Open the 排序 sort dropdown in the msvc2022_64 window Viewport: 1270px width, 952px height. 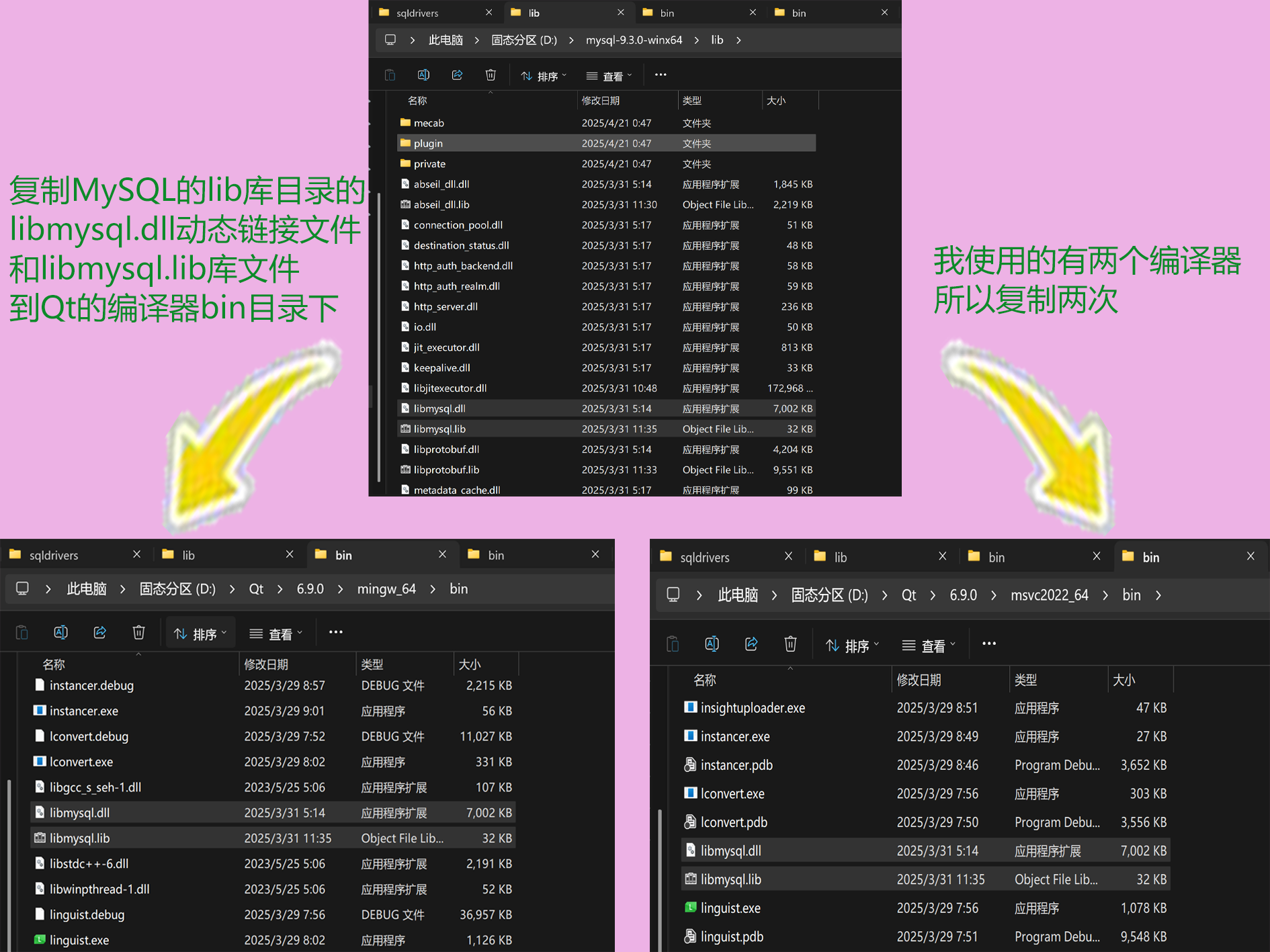(x=852, y=644)
